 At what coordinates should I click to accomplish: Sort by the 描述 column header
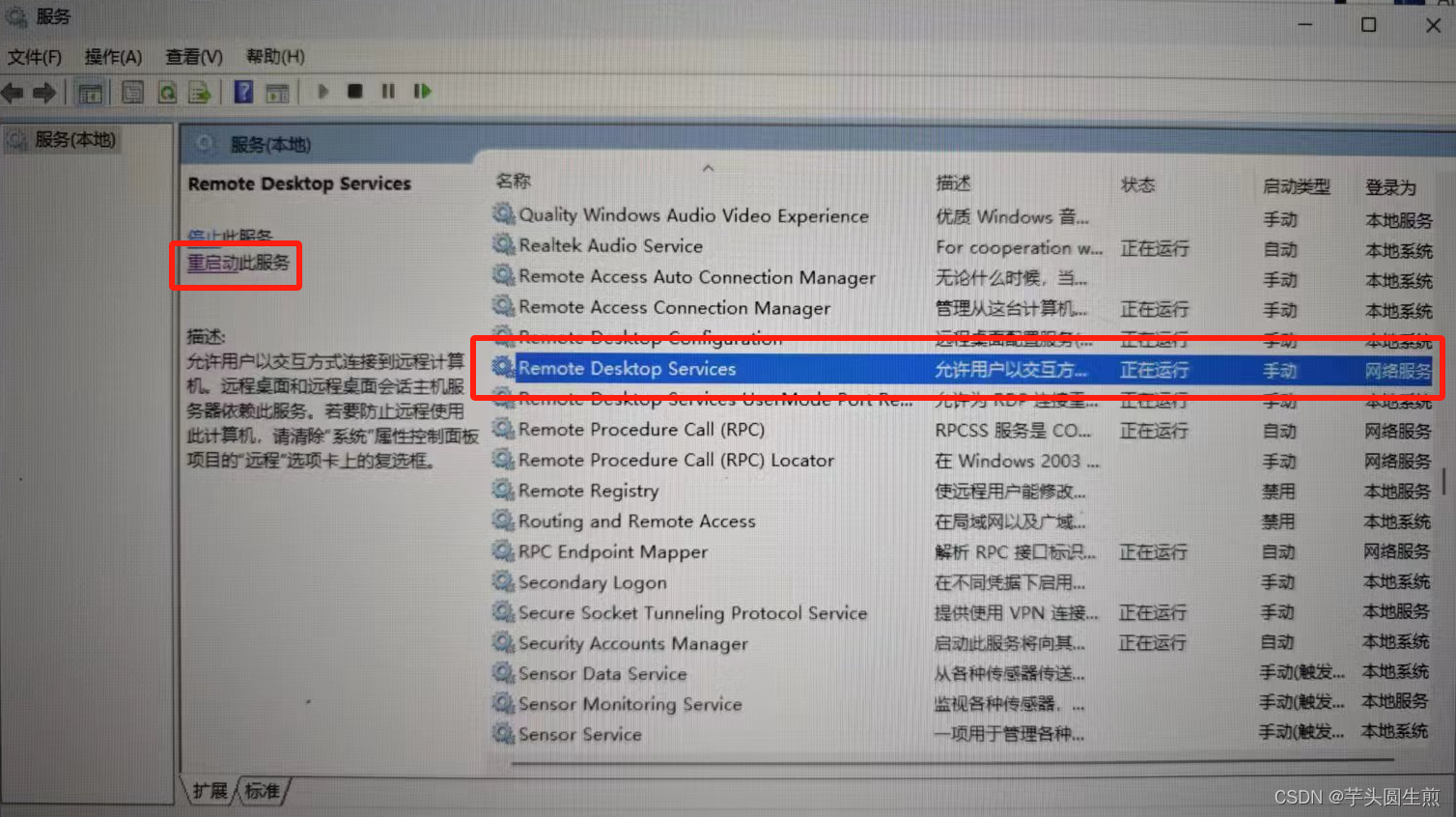coord(953,183)
